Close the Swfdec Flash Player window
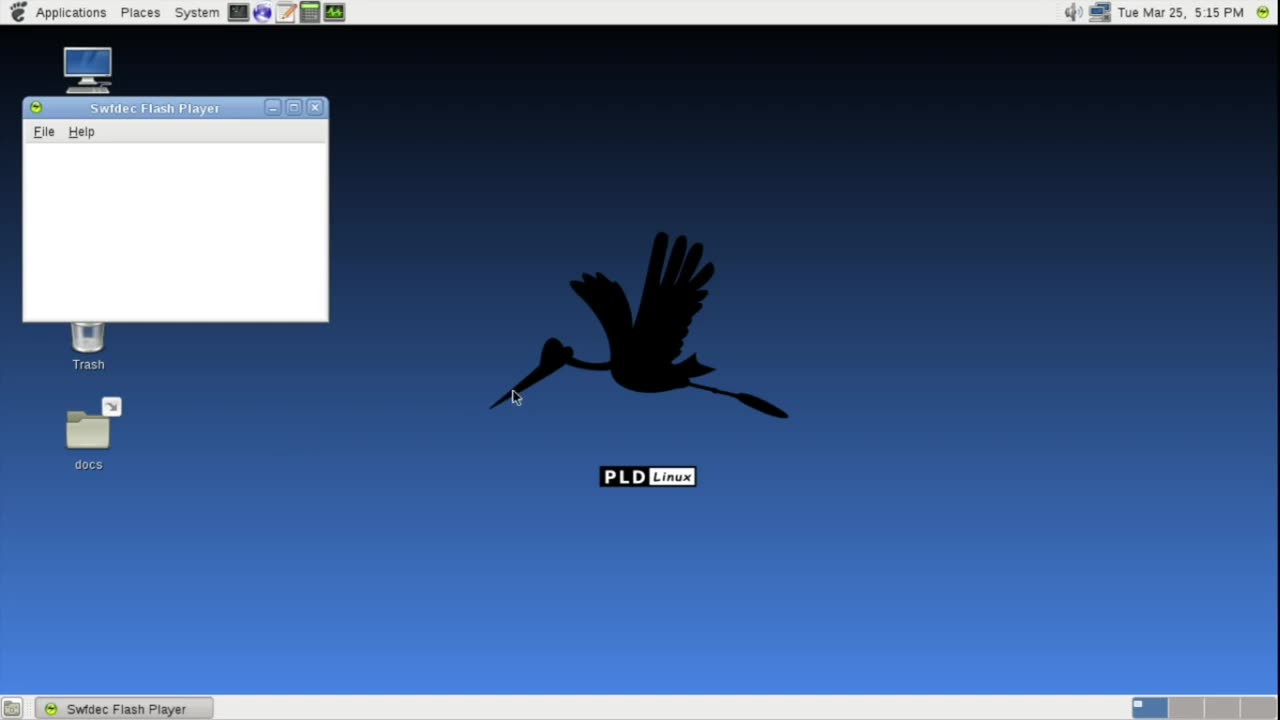This screenshot has width=1280, height=720. [x=315, y=108]
